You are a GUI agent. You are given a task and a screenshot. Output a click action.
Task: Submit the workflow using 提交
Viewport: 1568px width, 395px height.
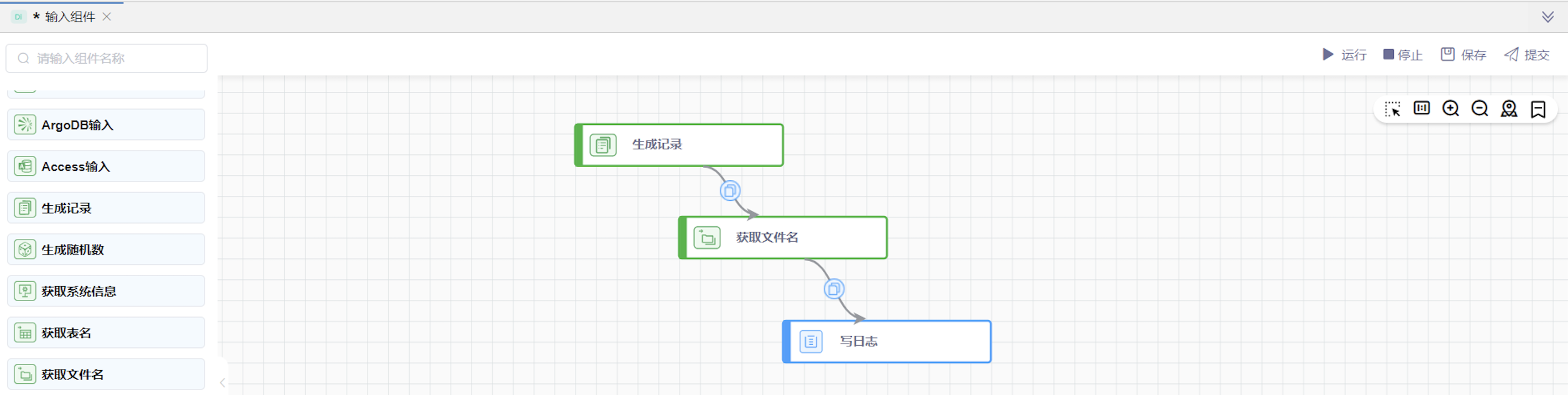coord(1527,55)
